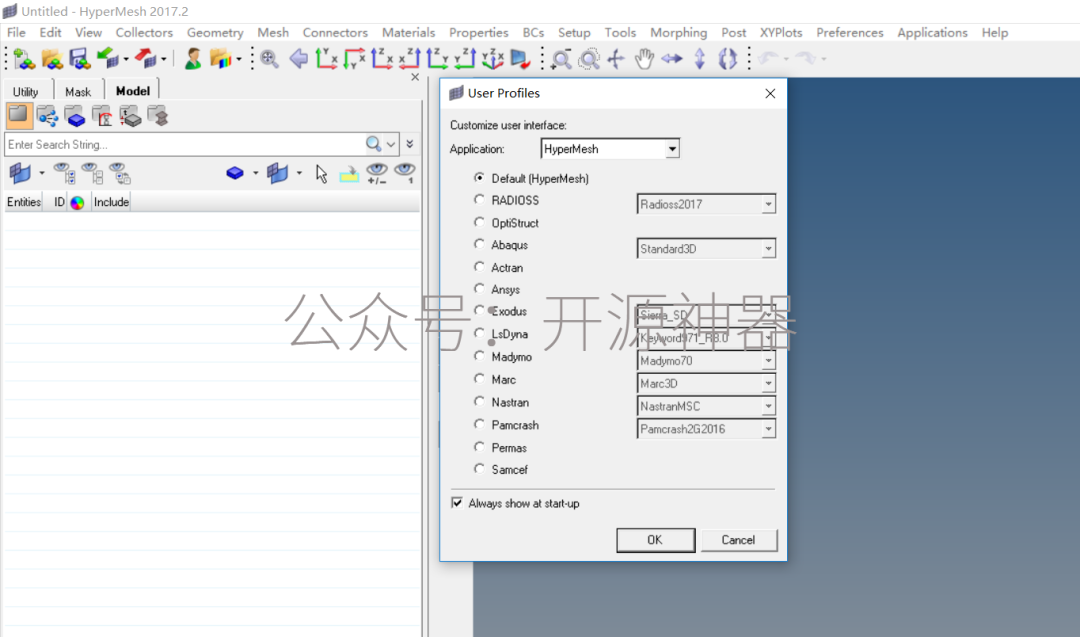Viewport: 1080px width, 637px height.
Task: Switch to the Model view folder icon
Action: point(19,116)
